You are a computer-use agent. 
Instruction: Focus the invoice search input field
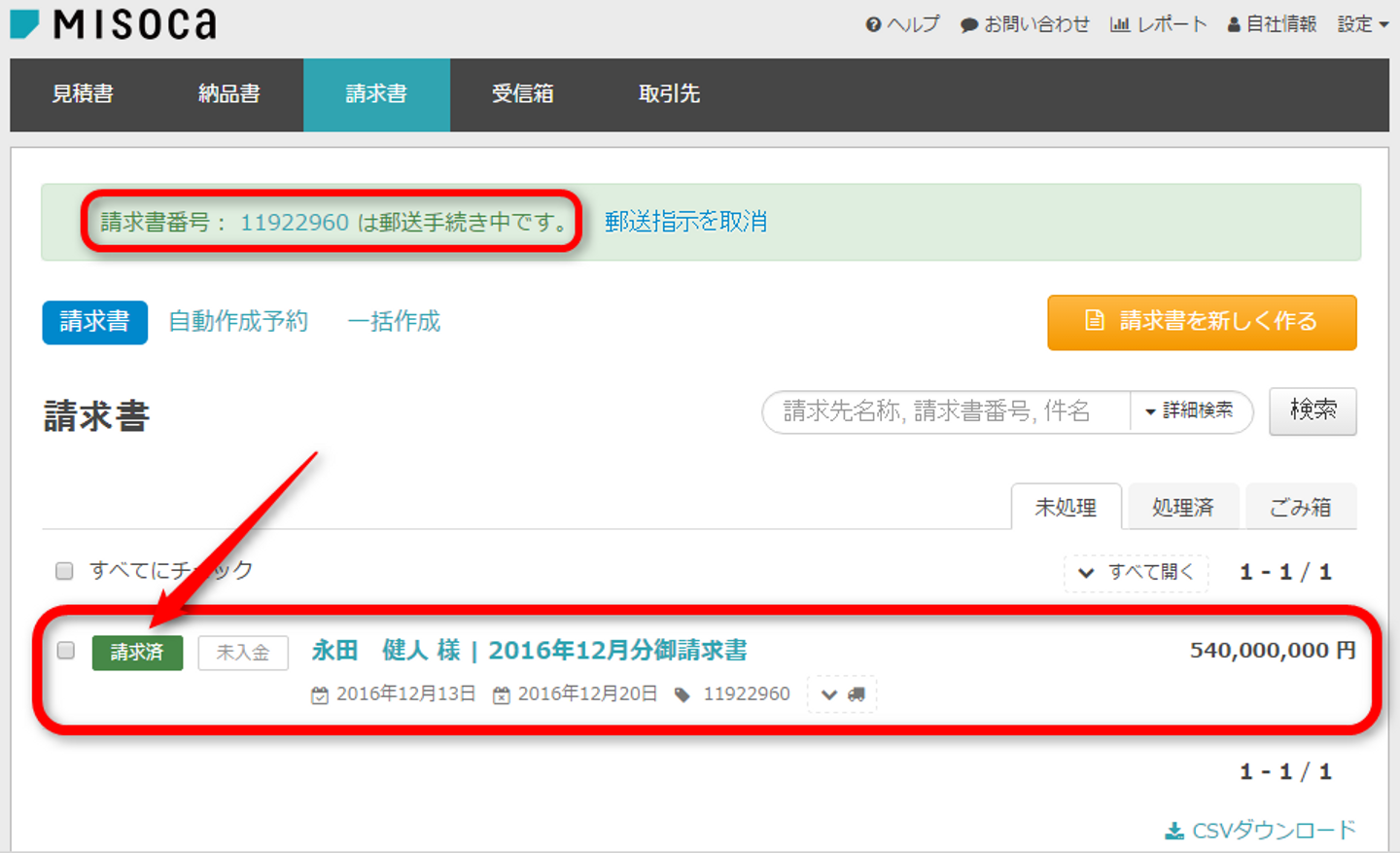tap(946, 411)
